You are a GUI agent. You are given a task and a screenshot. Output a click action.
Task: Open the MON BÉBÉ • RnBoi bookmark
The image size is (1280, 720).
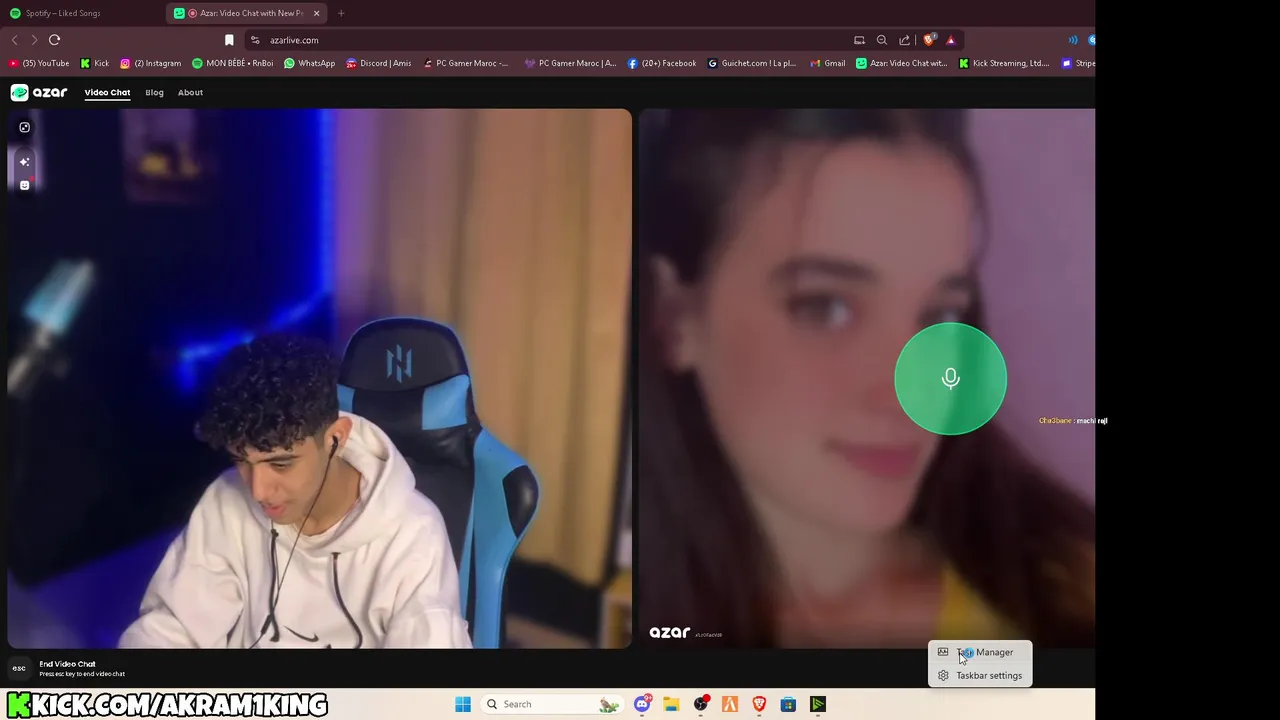click(x=232, y=63)
